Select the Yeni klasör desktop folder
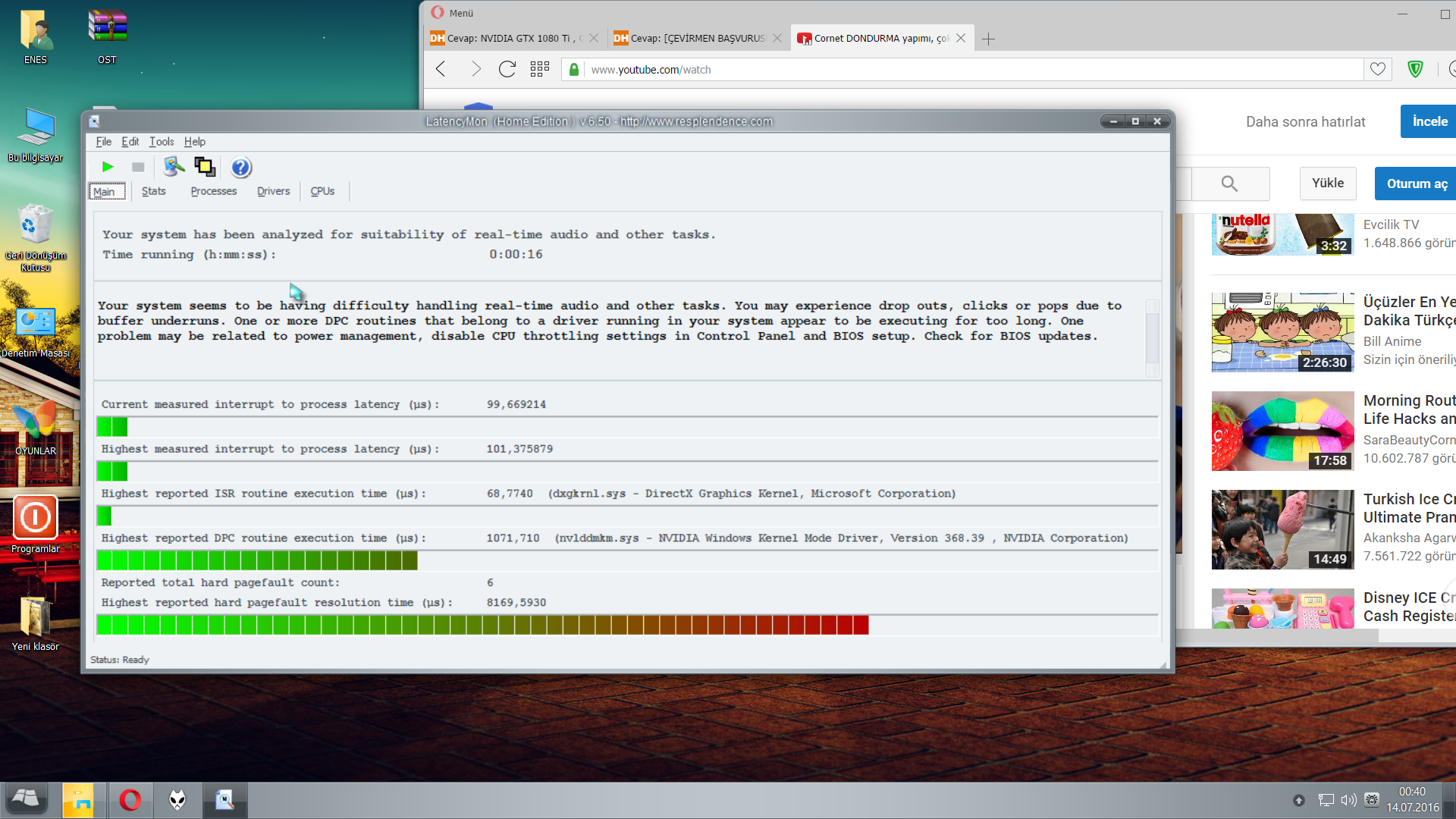 (x=36, y=623)
